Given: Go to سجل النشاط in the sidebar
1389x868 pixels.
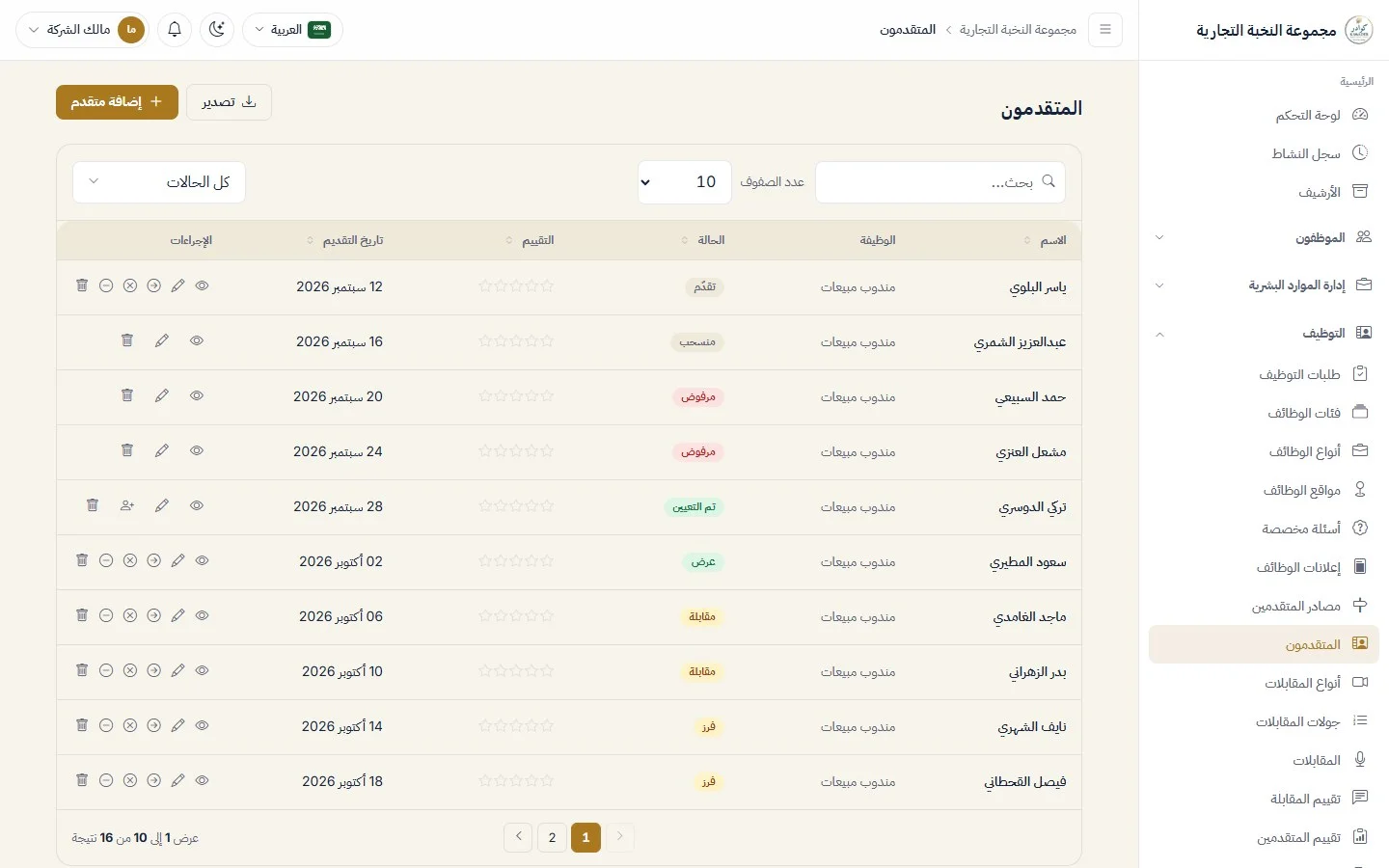Looking at the screenshot, I should tap(1264, 153).
